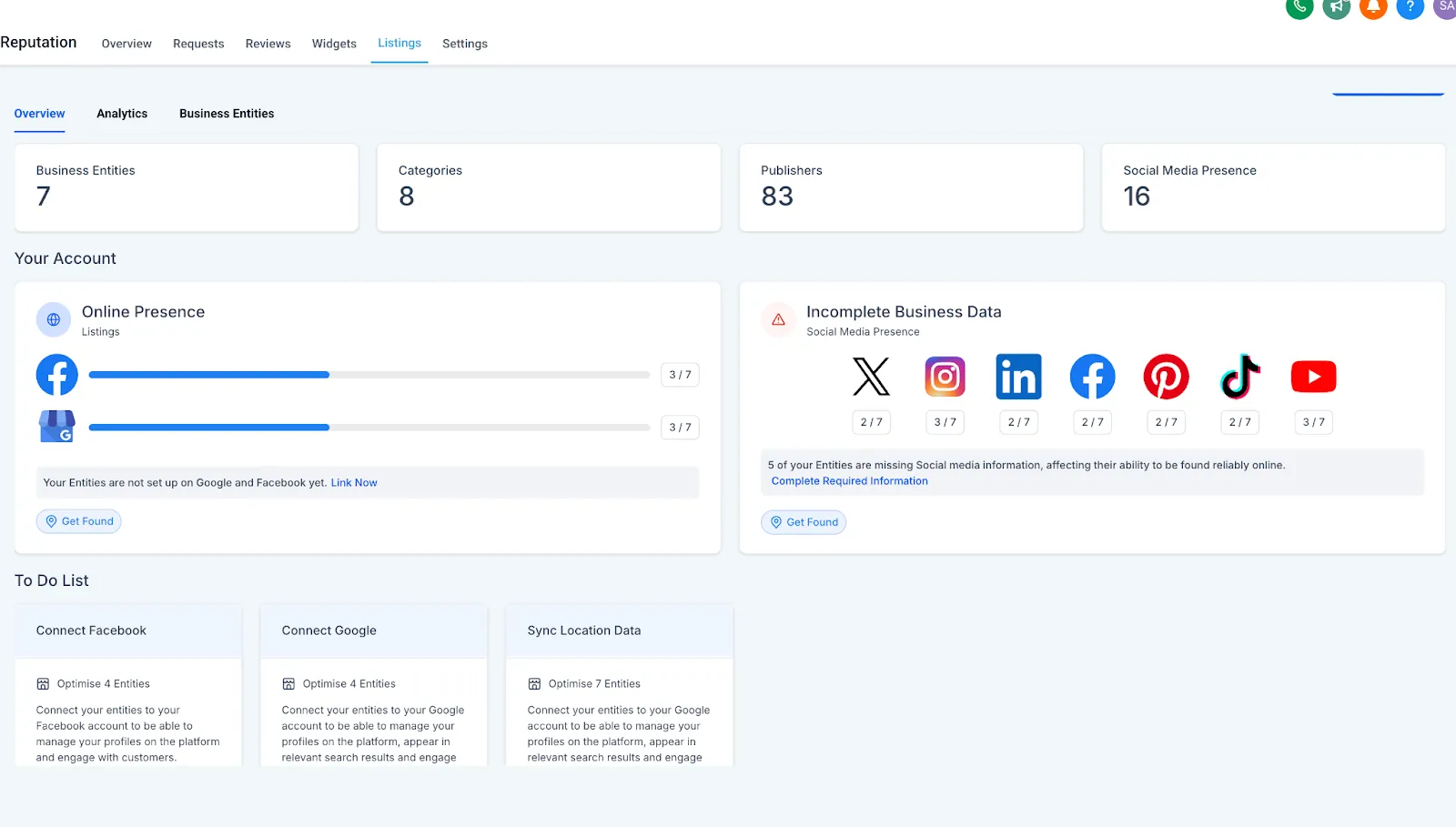
Task: Click the Google Business Profile icon
Action: point(57,427)
